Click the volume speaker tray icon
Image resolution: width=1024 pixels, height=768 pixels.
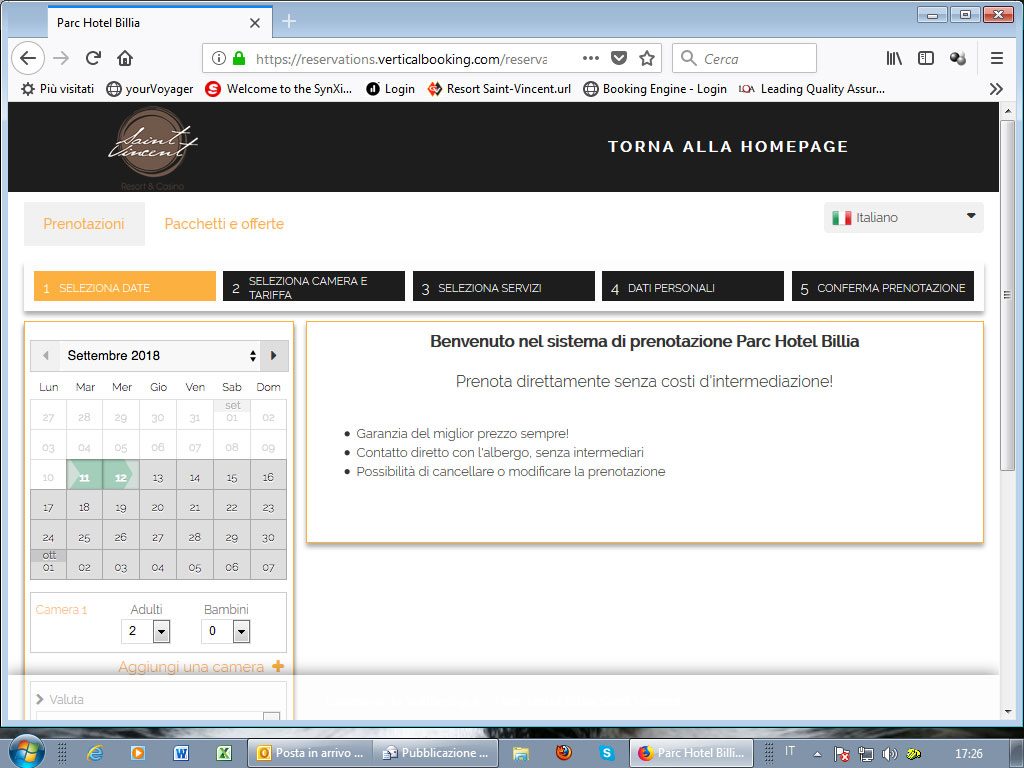point(889,754)
